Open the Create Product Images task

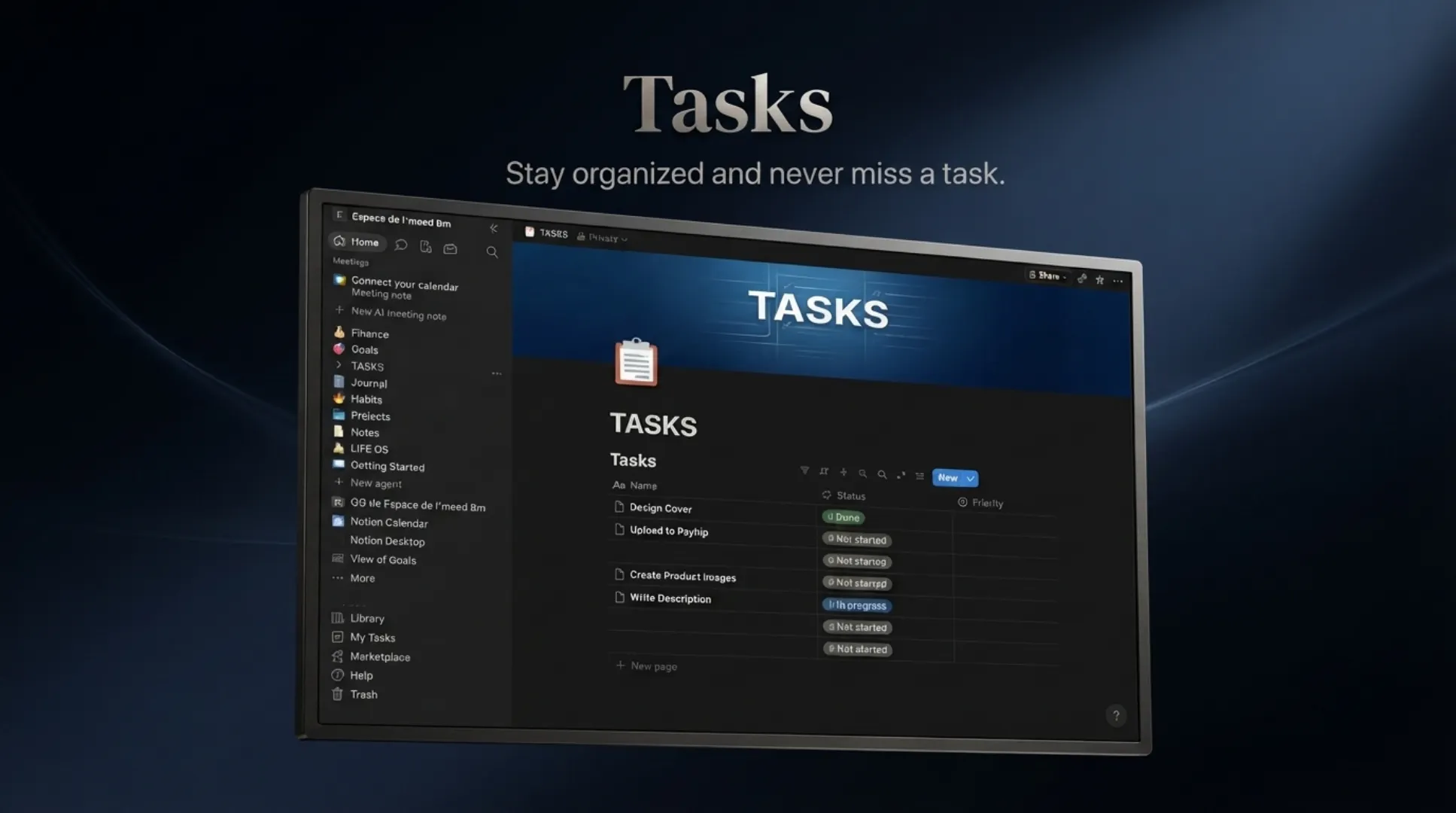tap(682, 576)
